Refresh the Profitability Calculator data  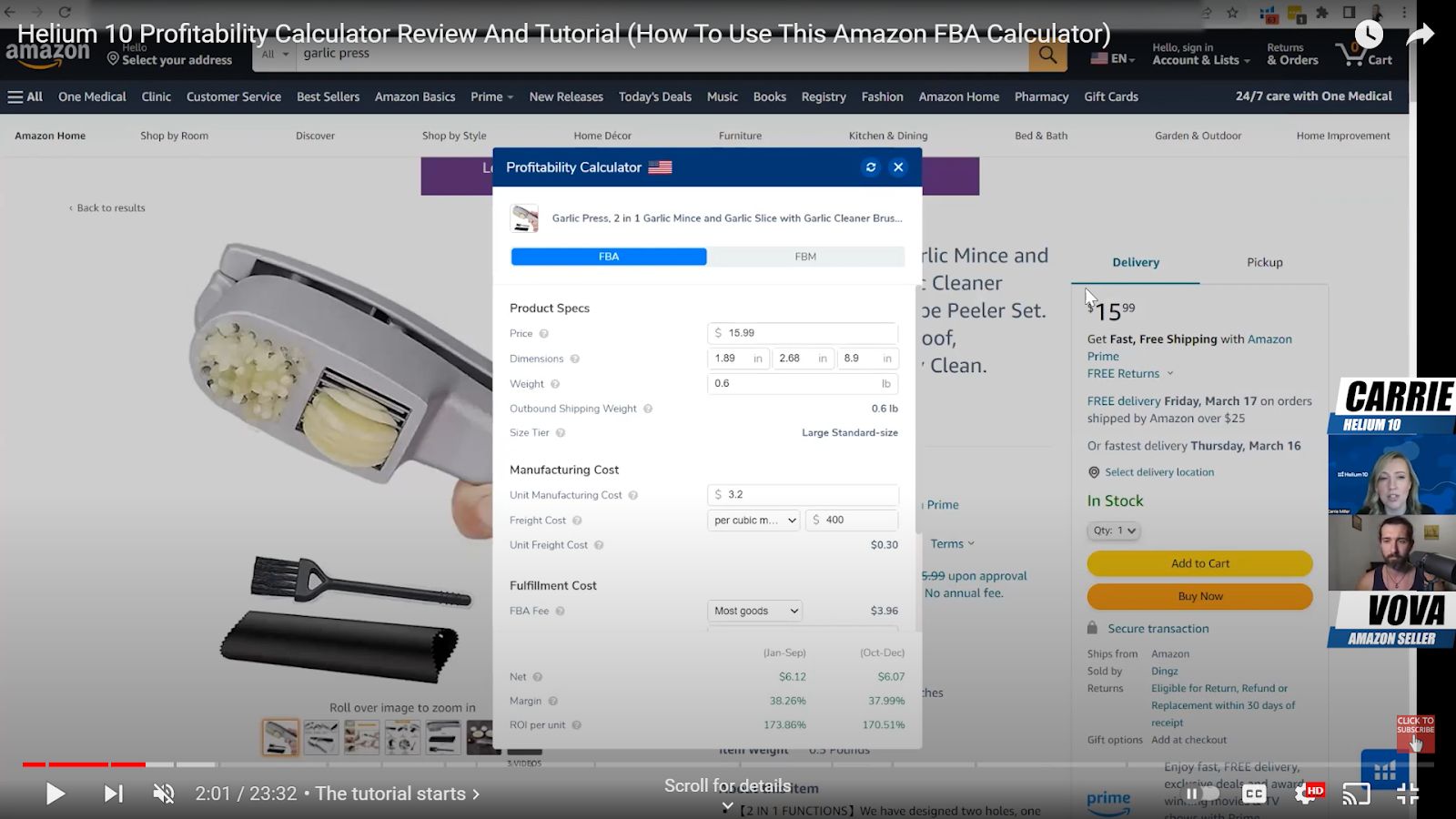(x=871, y=167)
